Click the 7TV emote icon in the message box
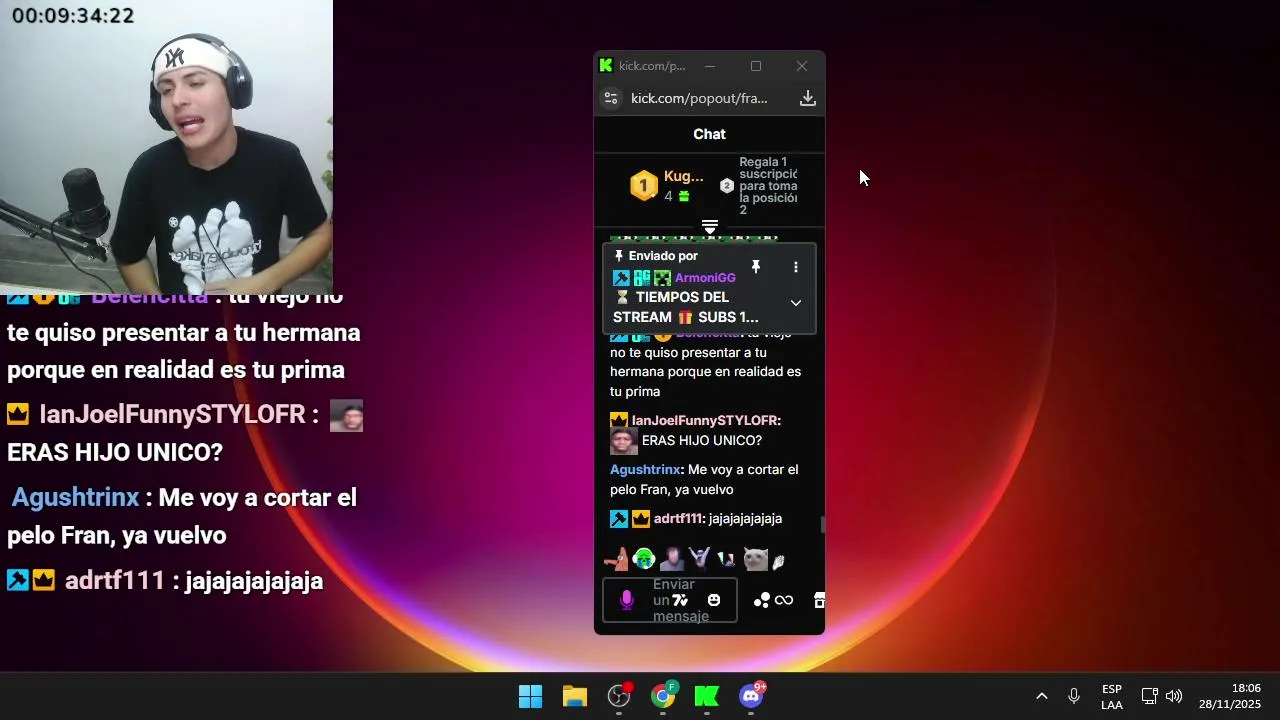The height and width of the screenshot is (720, 1280). 680,600
